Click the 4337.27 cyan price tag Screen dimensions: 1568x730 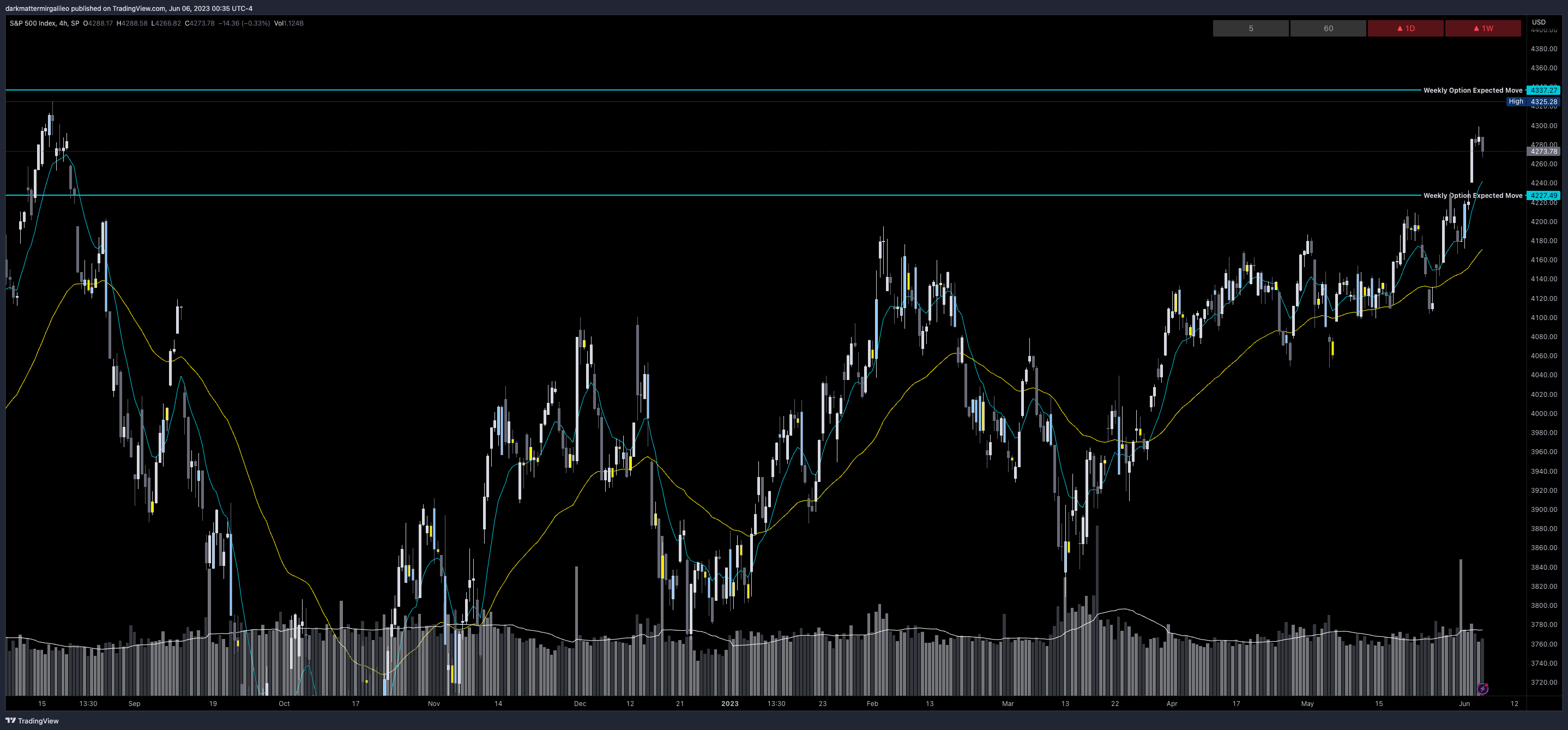coord(1543,90)
